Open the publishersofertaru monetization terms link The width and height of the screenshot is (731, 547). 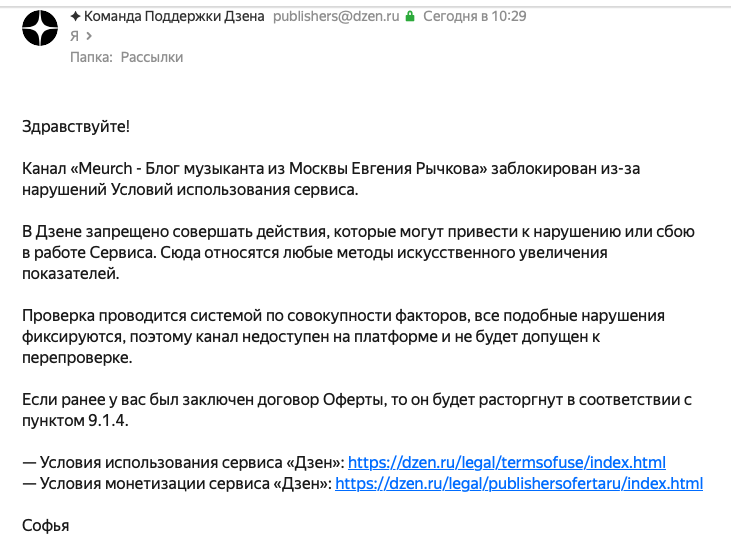tap(519, 484)
